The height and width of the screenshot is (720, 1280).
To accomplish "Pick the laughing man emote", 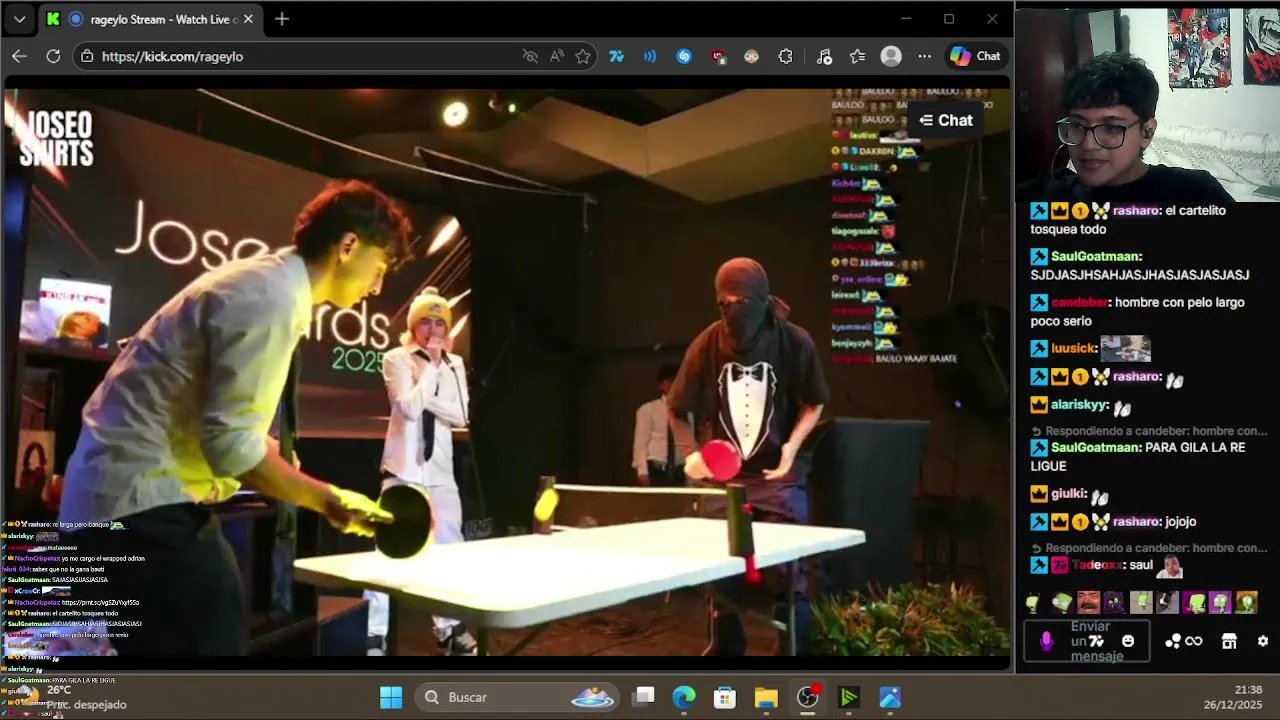I will click(x=1088, y=602).
